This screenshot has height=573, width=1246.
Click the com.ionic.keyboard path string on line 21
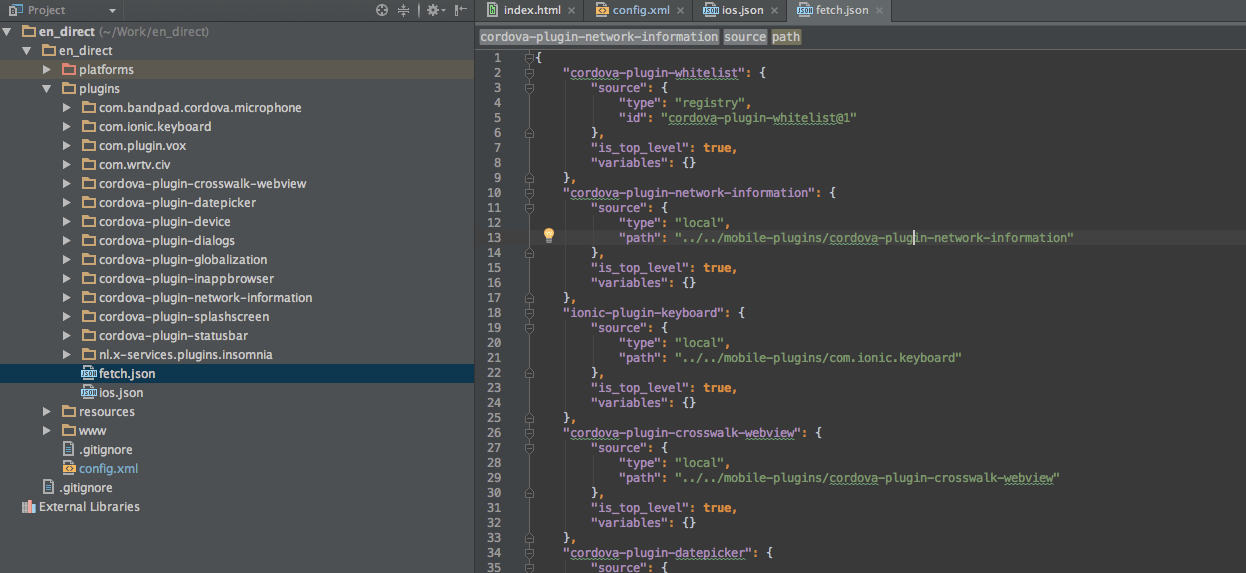(817, 358)
